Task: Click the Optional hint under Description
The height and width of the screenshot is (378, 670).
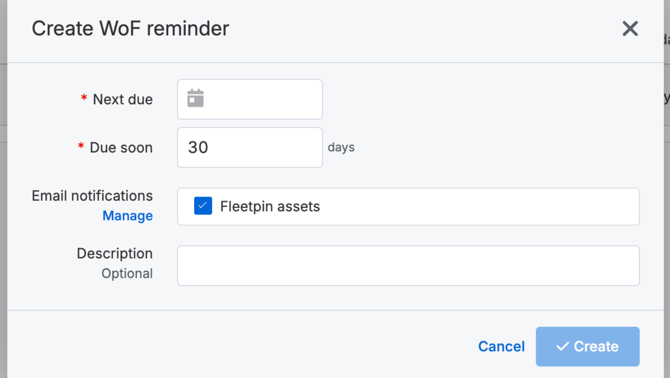Action: [127, 273]
